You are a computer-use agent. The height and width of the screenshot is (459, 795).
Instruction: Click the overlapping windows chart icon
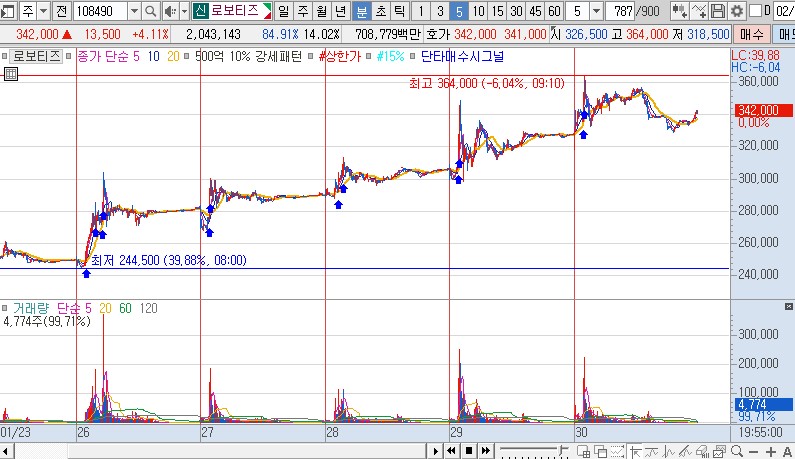coord(600,451)
